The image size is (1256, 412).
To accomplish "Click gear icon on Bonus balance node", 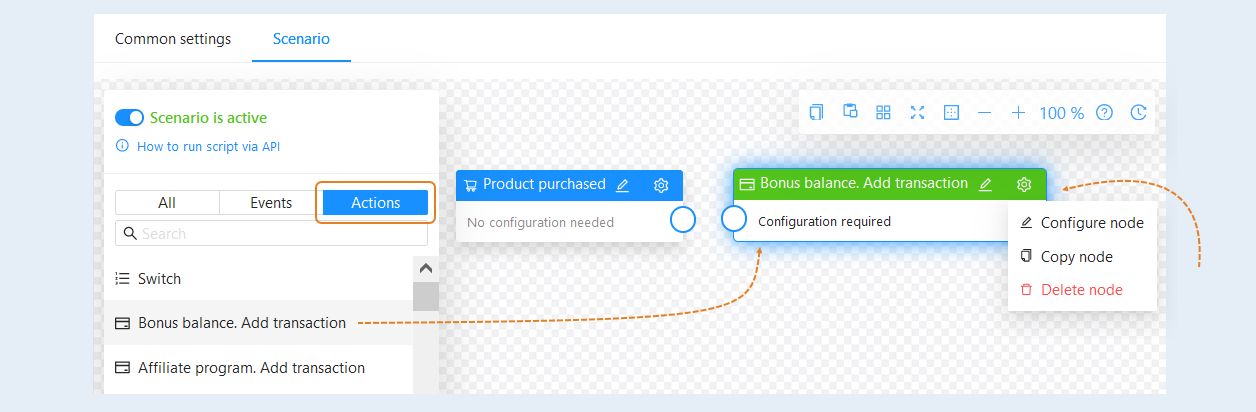I will pyautogui.click(x=1024, y=184).
